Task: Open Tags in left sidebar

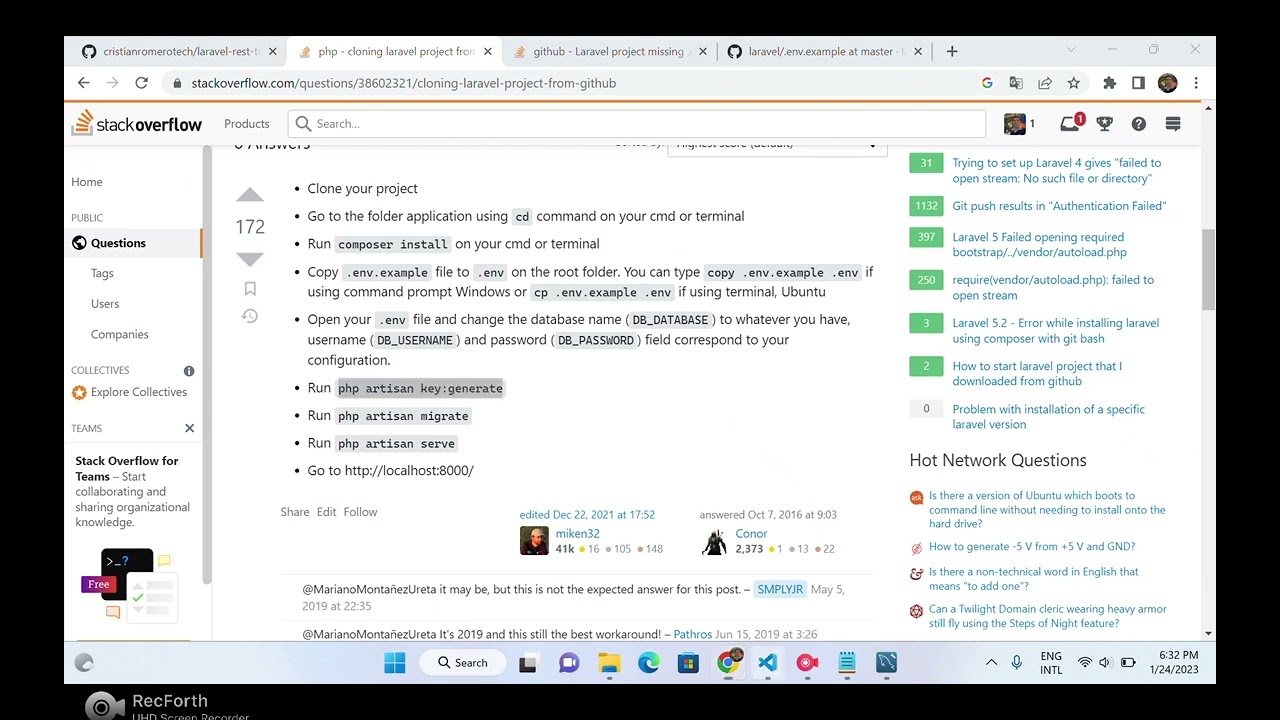Action: [102, 273]
